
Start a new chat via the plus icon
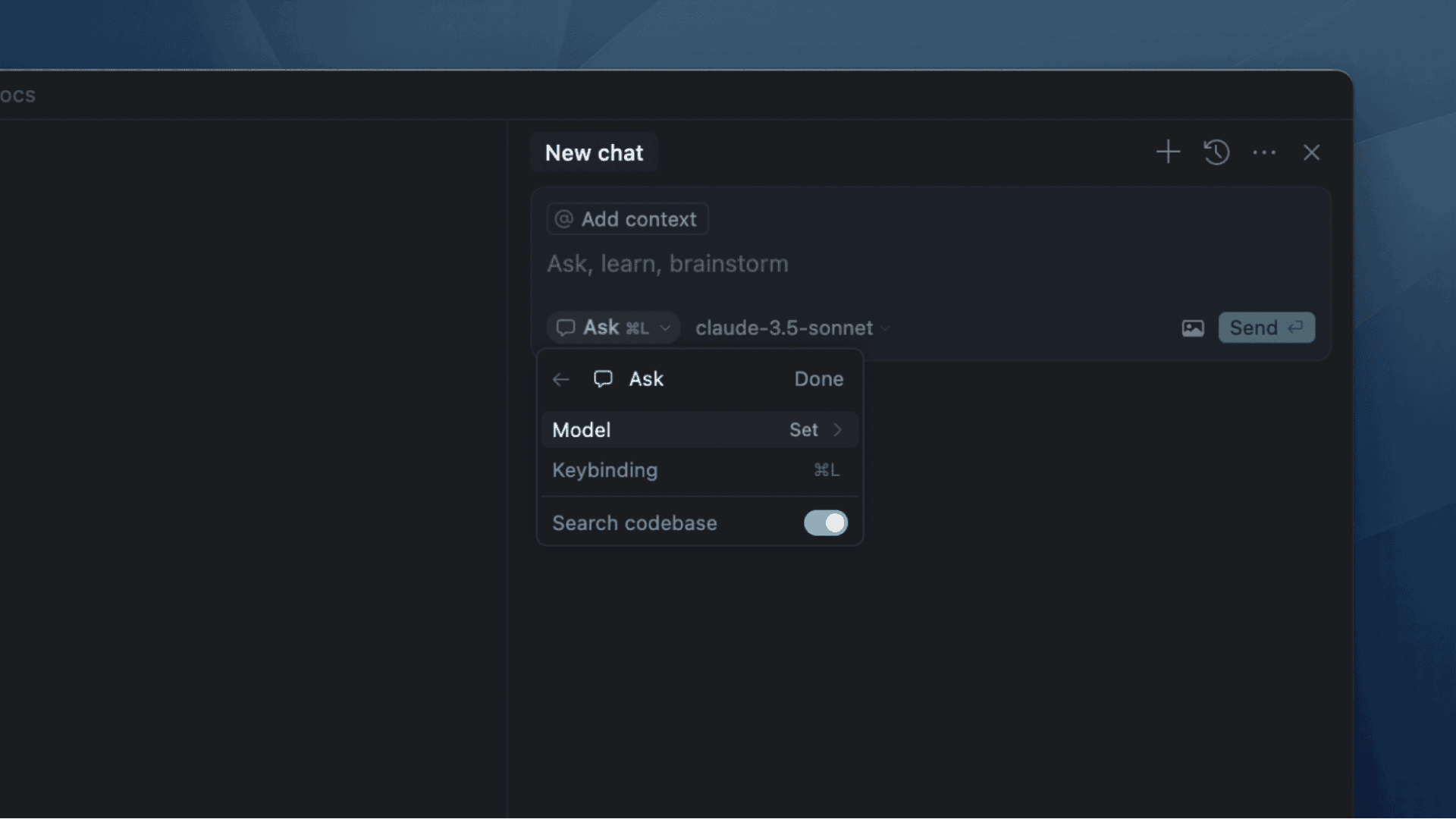coord(1168,152)
